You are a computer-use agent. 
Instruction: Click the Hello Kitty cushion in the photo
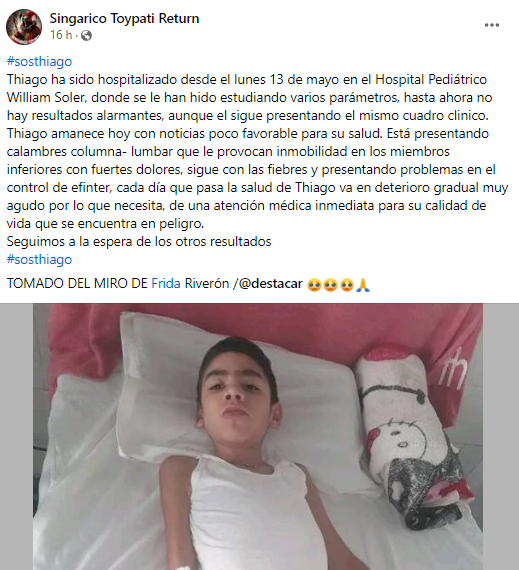click(413, 435)
